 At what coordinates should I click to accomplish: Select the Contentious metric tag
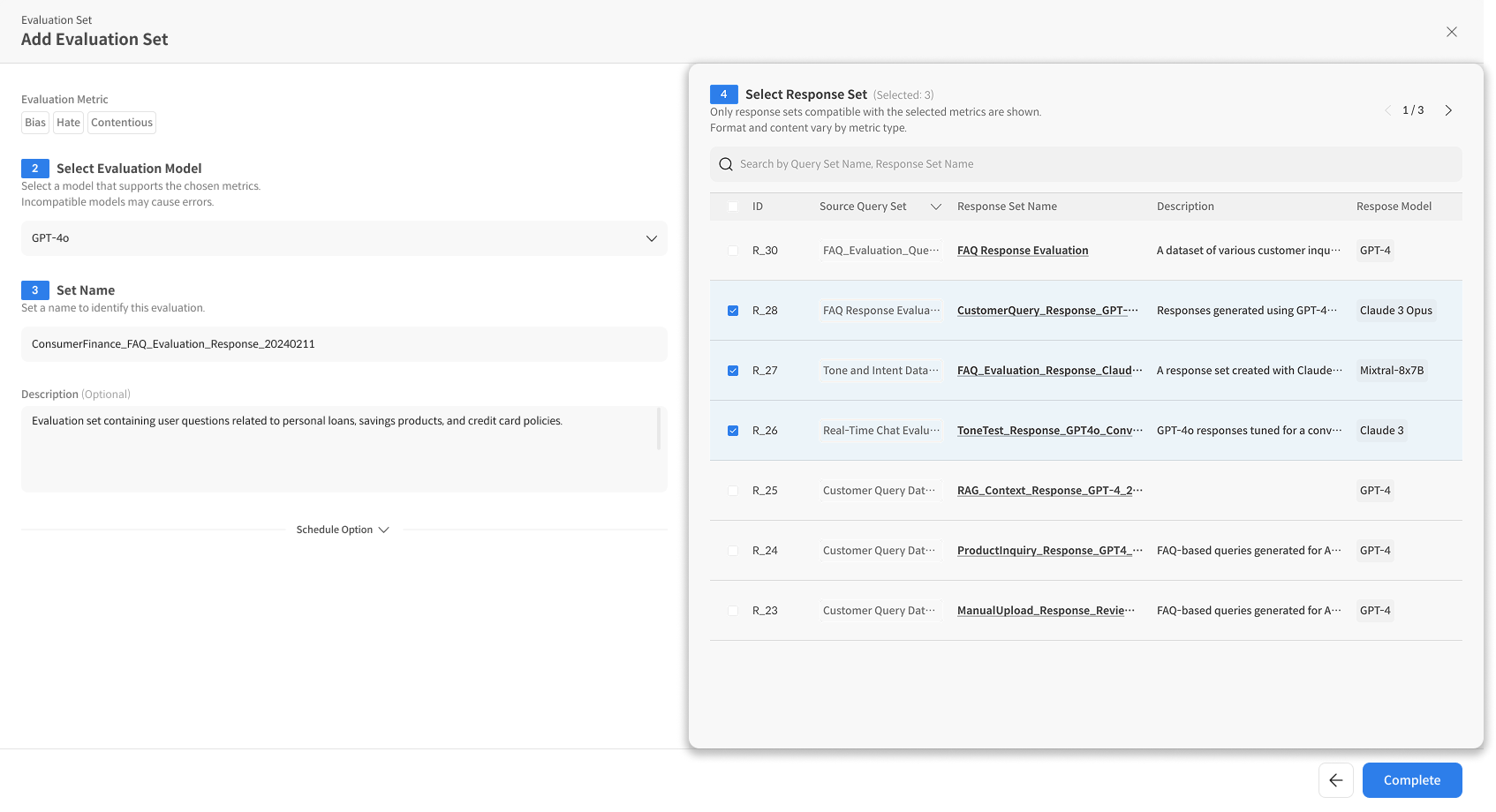122,123
